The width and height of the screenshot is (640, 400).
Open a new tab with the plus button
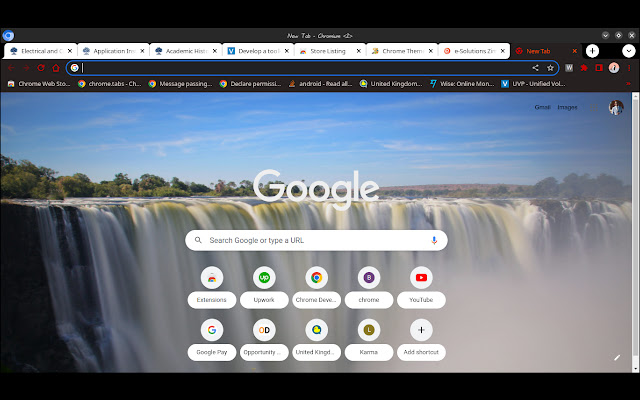point(592,51)
